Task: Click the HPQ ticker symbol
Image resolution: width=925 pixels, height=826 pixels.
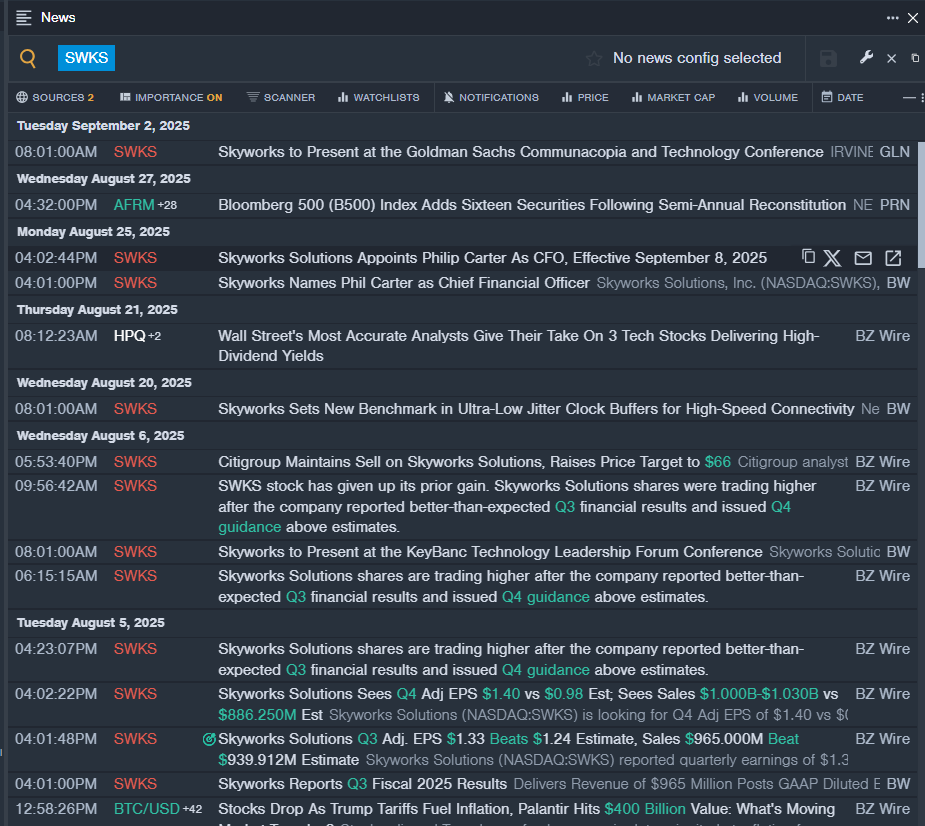Action: point(129,336)
